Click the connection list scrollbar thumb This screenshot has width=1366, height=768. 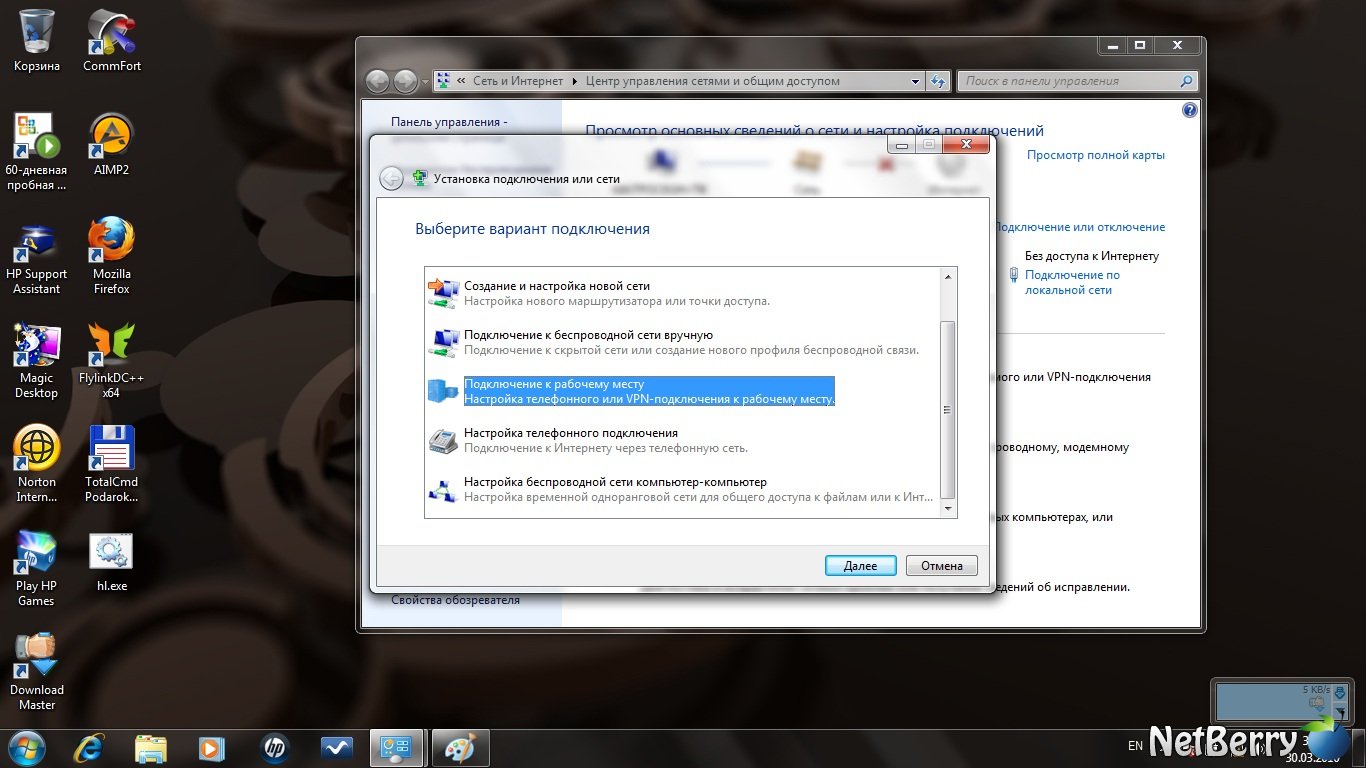point(948,410)
